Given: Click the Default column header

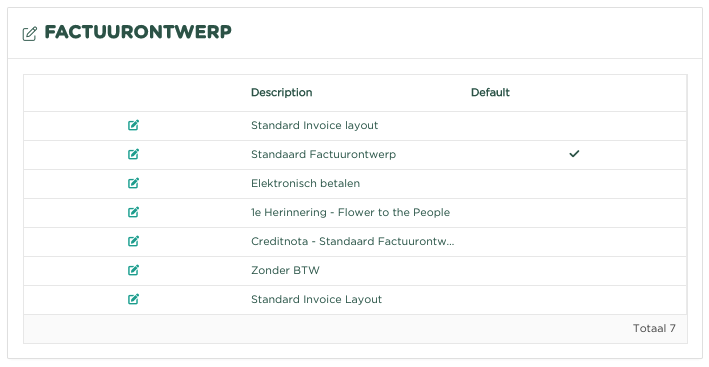Looking at the screenshot, I should [x=490, y=93].
